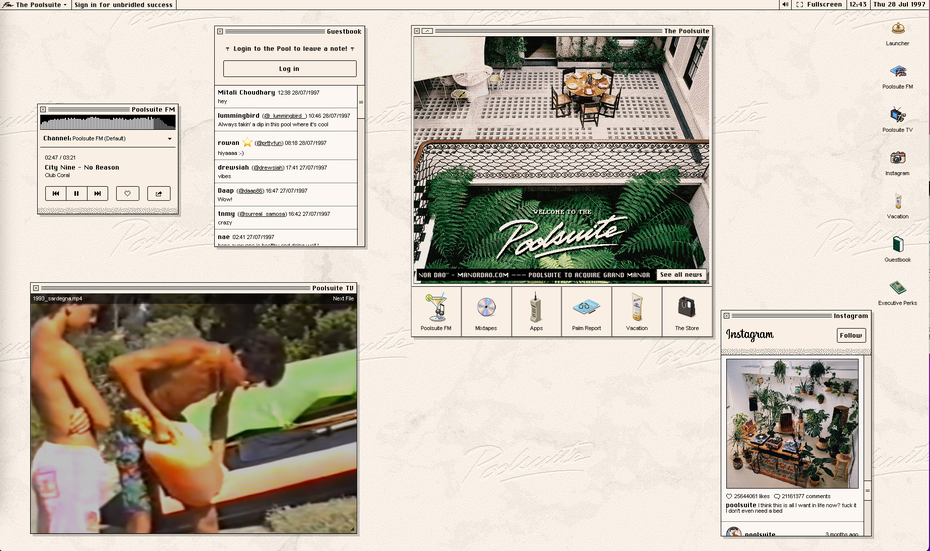This screenshot has height=551, width=930.
Task: Mute sound via menu bar speaker icon
Action: click(785, 5)
